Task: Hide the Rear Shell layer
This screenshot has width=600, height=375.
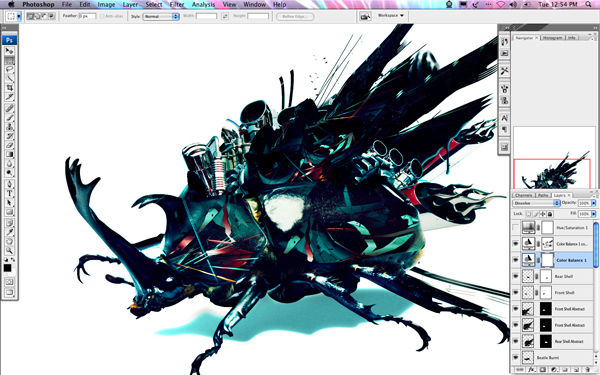Action: pos(516,276)
